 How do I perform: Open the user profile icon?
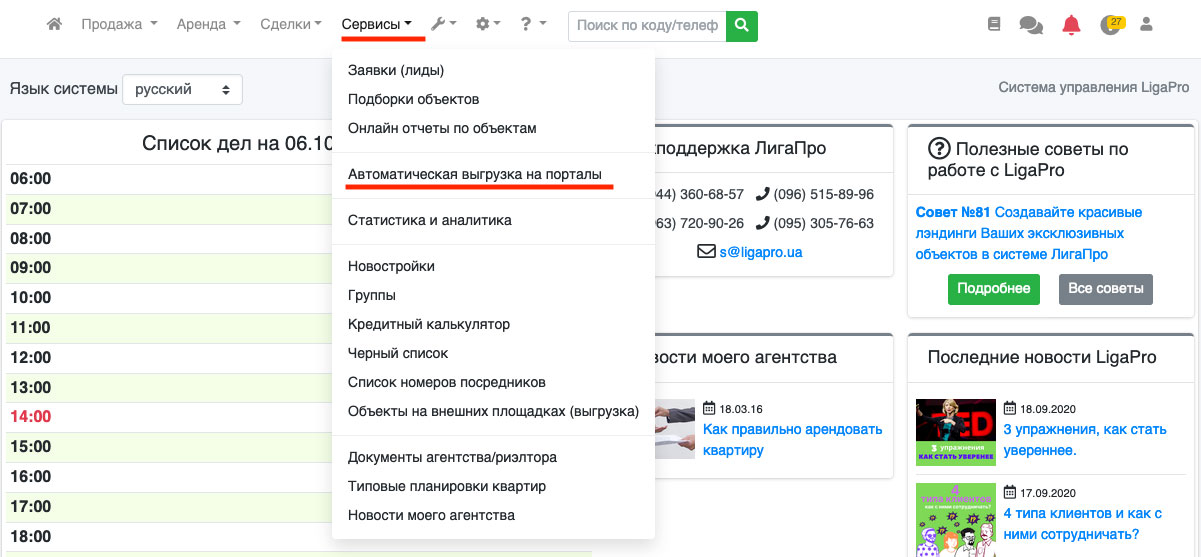(x=1146, y=24)
